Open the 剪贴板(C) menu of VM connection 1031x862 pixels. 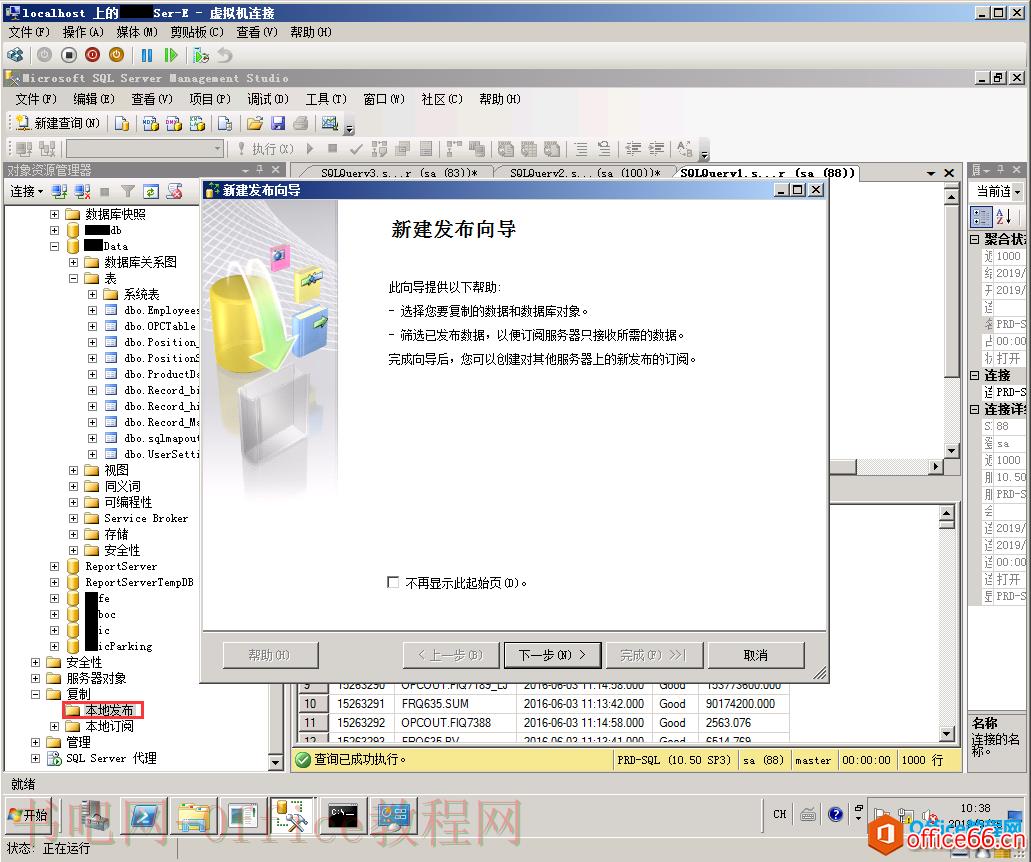click(197, 32)
